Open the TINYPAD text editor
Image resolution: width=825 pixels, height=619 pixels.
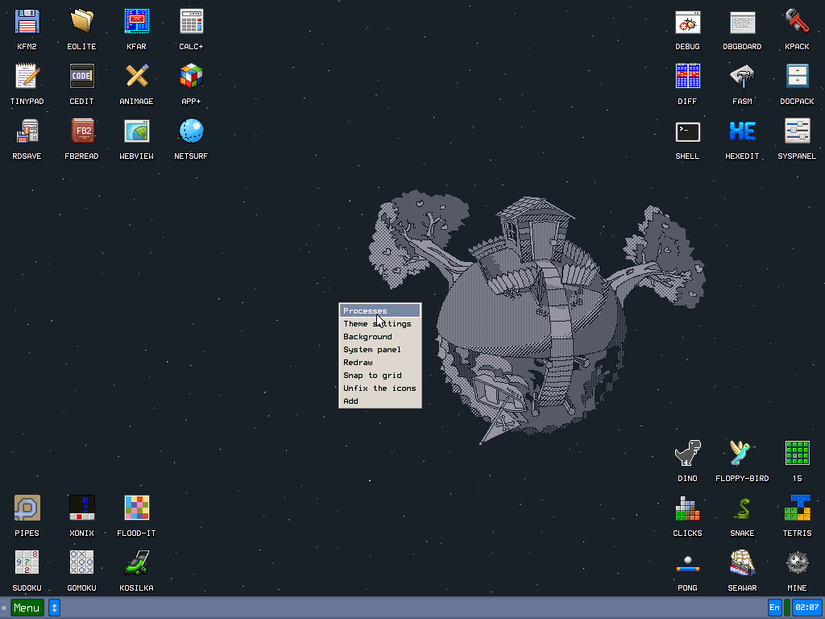tap(26, 84)
